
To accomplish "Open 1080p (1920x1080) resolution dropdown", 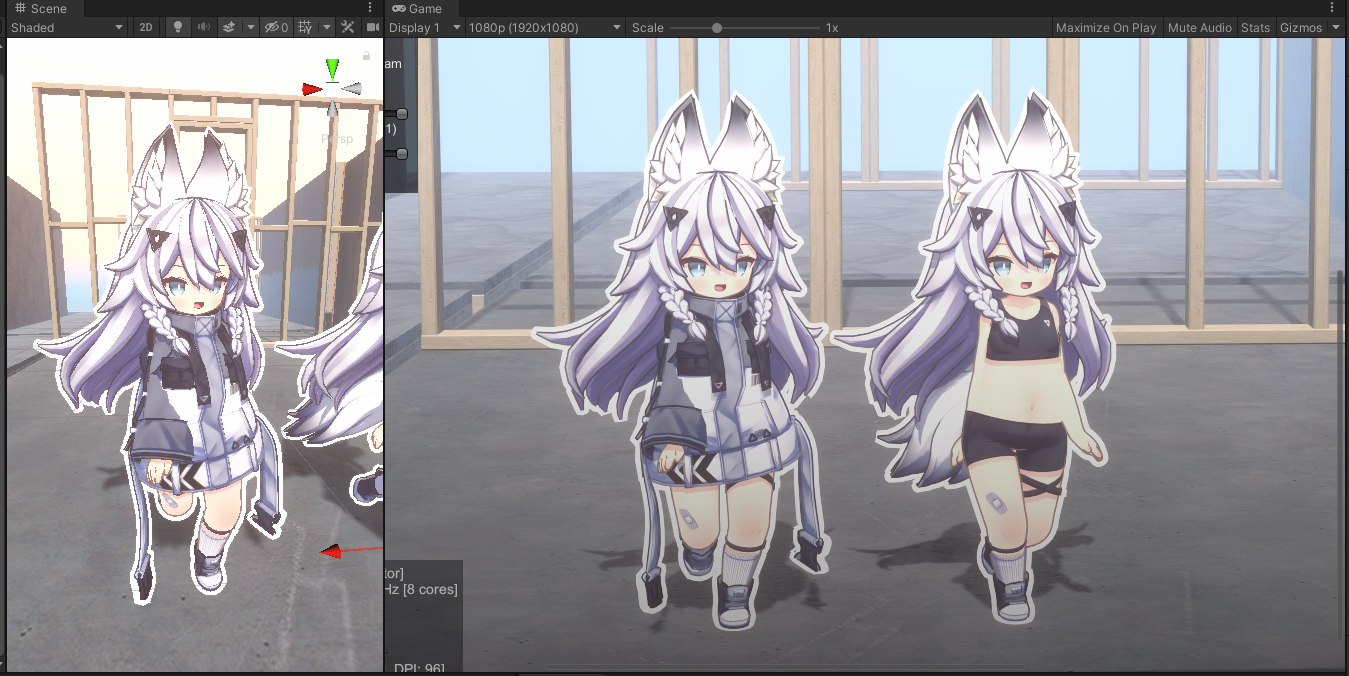I will pyautogui.click(x=545, y=28).
